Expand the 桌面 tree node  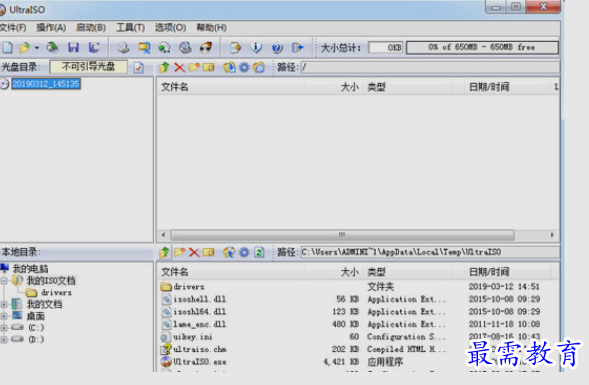pyautogui.click(x=4, y=316)
